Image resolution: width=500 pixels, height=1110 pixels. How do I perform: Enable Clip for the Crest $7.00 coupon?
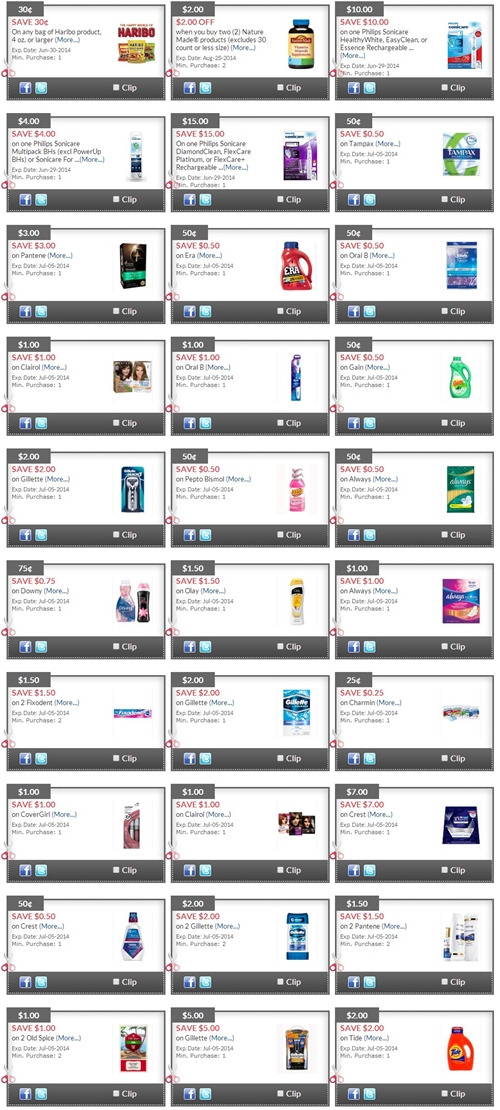click(445, 870)
